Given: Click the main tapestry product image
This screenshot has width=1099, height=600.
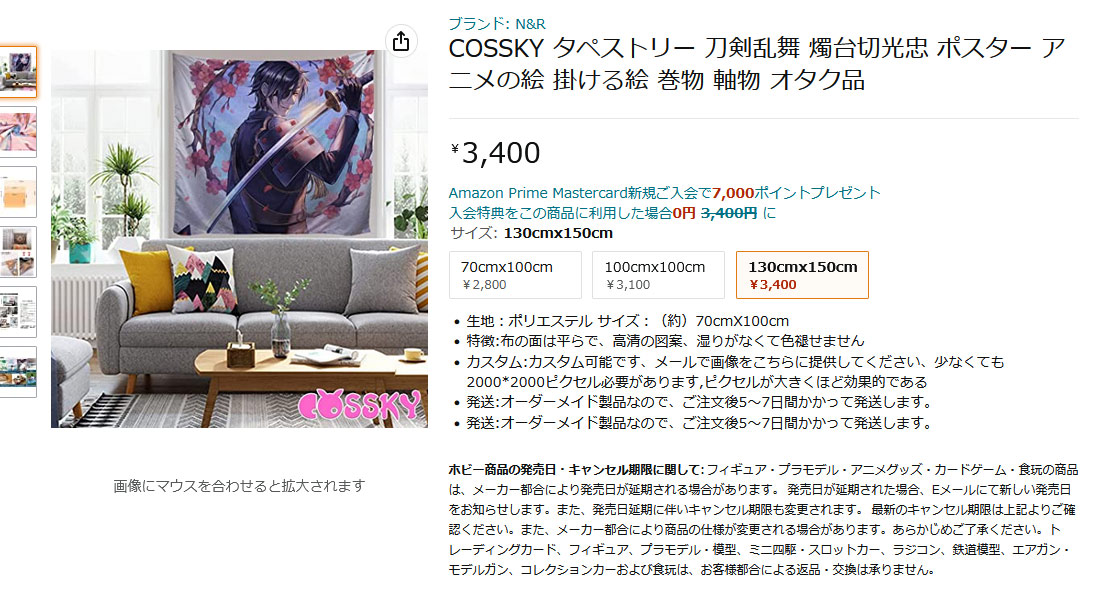Looking at the screenshot, I should [x=239, y=238].
